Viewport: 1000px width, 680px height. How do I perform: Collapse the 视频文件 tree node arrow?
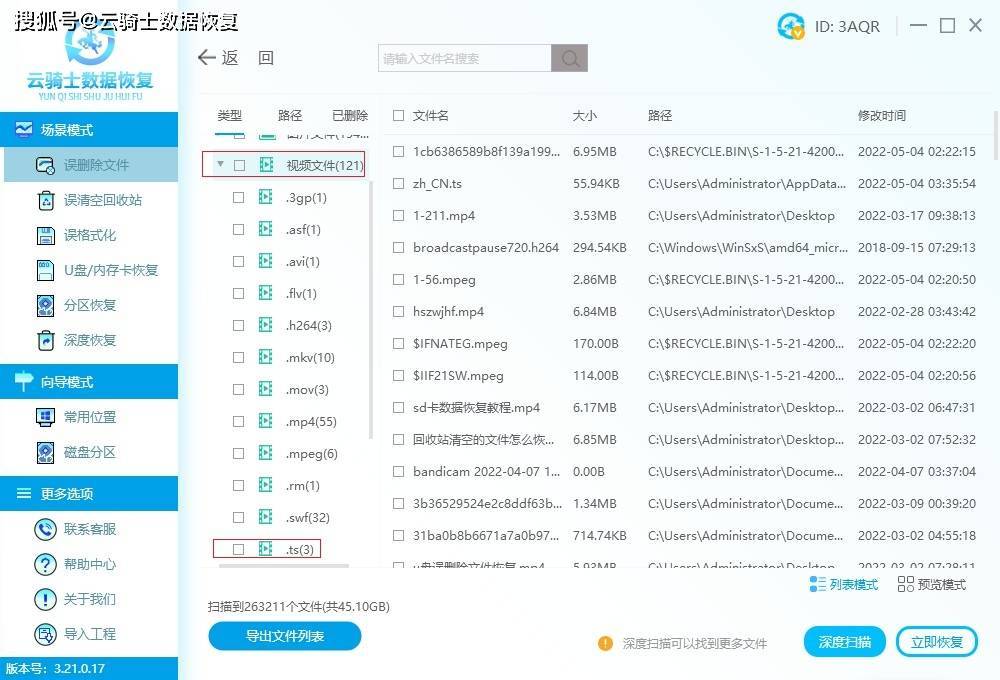click(220, 164)
